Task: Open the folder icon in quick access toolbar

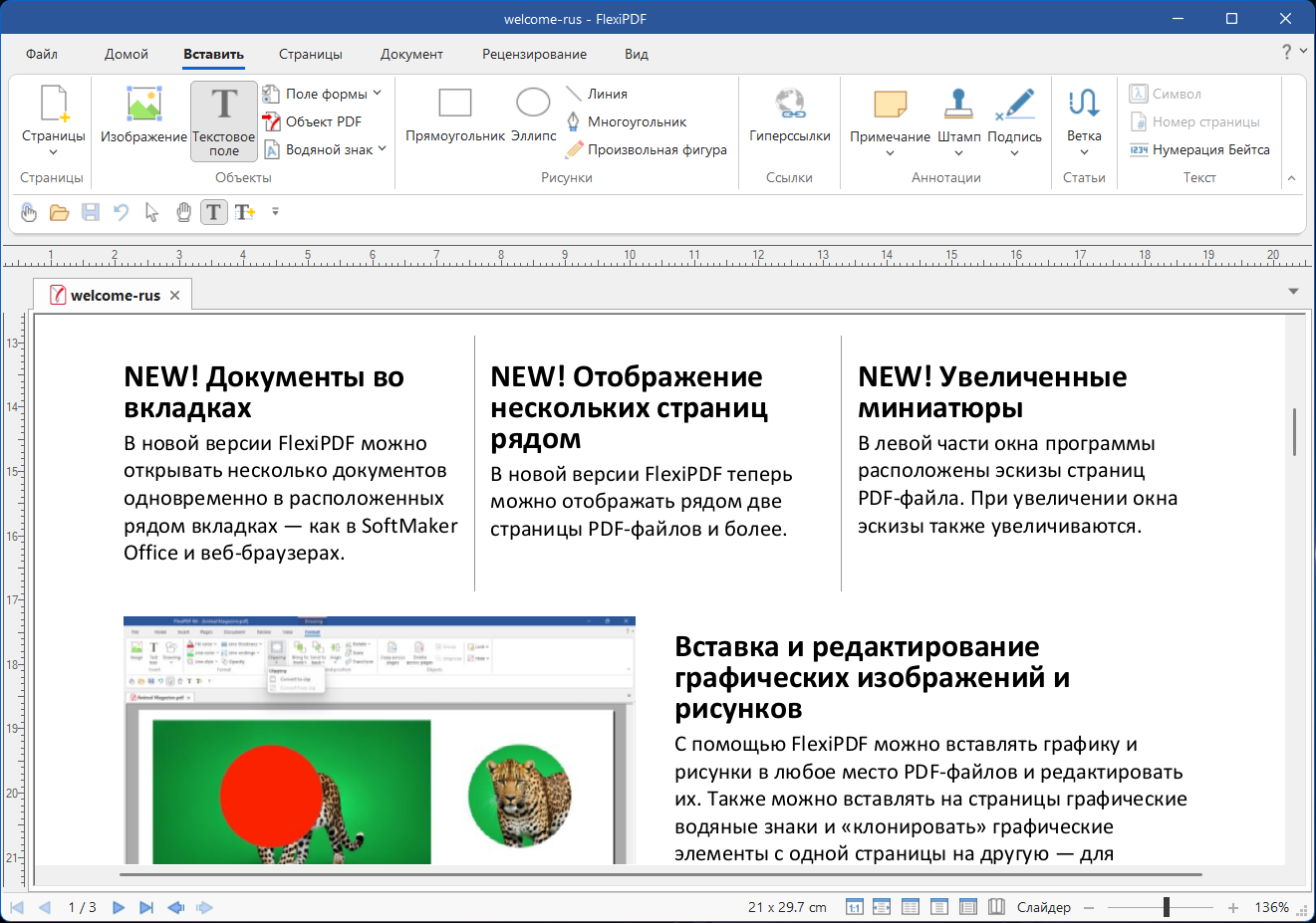Action: coord(60,212)
